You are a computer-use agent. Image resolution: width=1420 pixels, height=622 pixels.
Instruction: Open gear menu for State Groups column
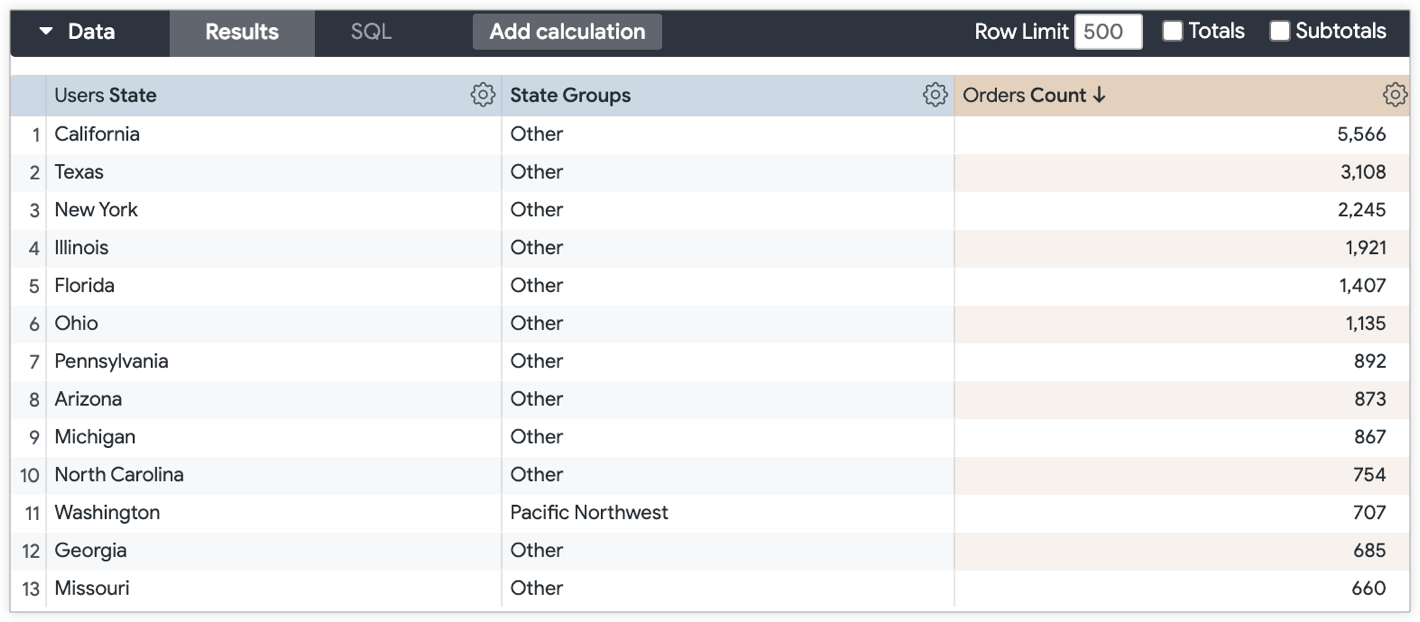935,95
